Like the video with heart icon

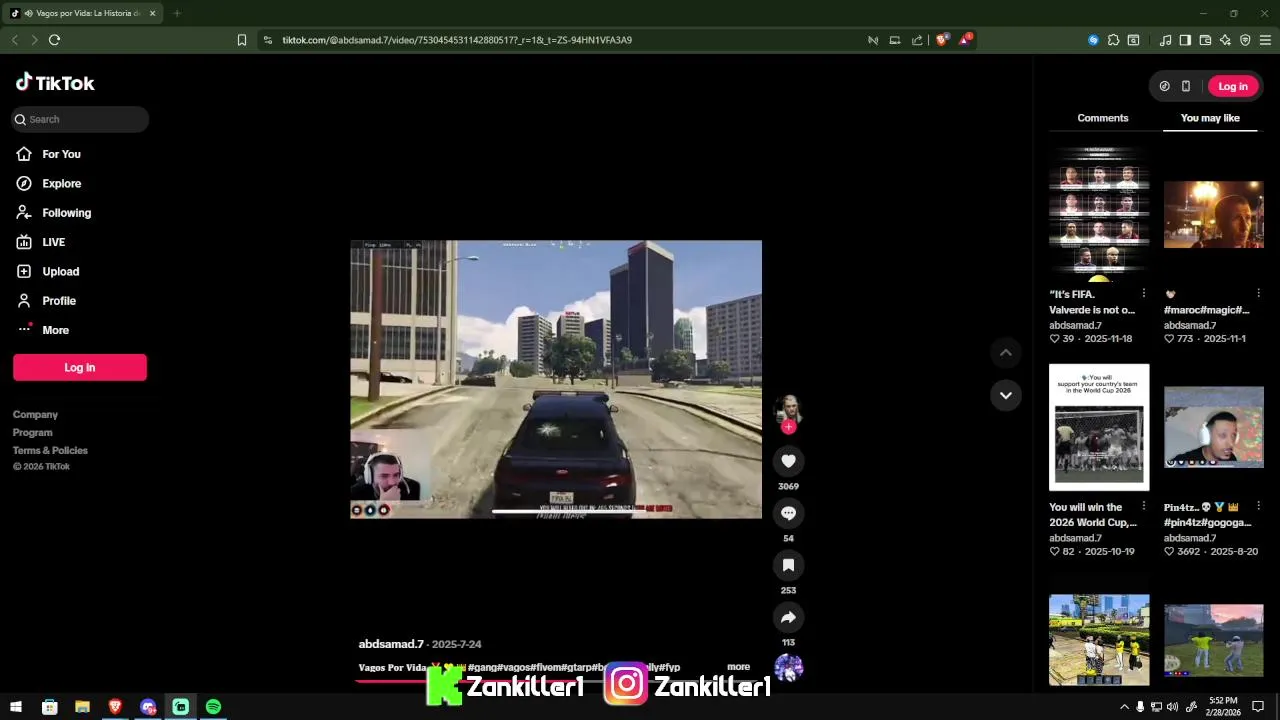click(788, 461)
